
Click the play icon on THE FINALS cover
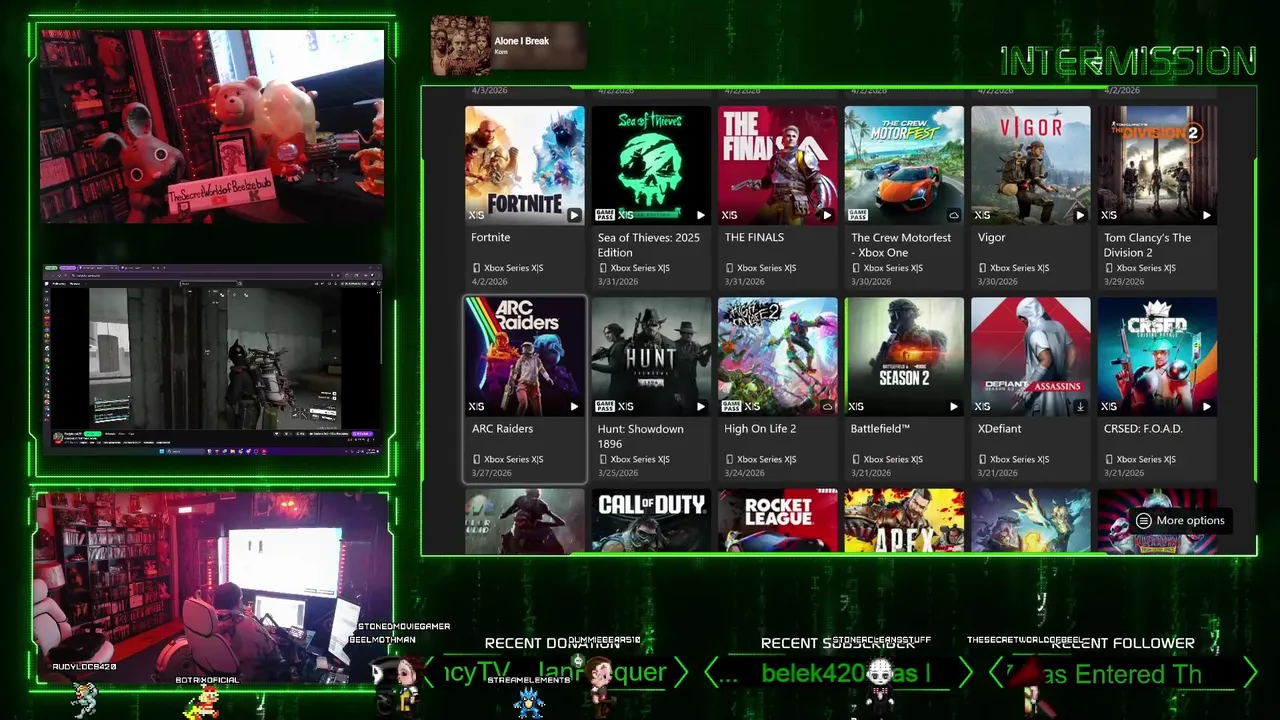click(827, 215)
